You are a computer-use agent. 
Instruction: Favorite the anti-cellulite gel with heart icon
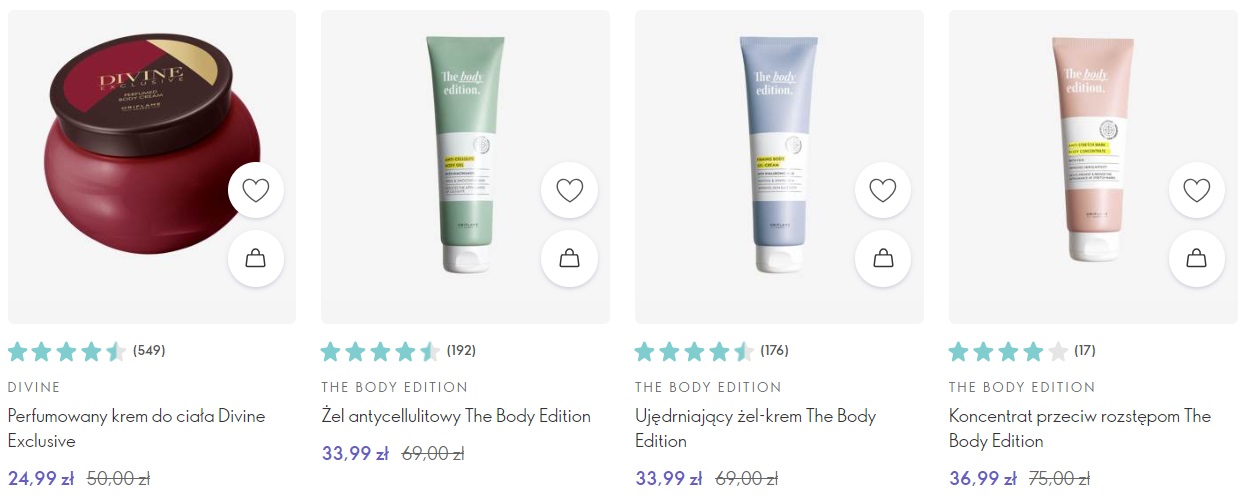click(x=569, y=190)
